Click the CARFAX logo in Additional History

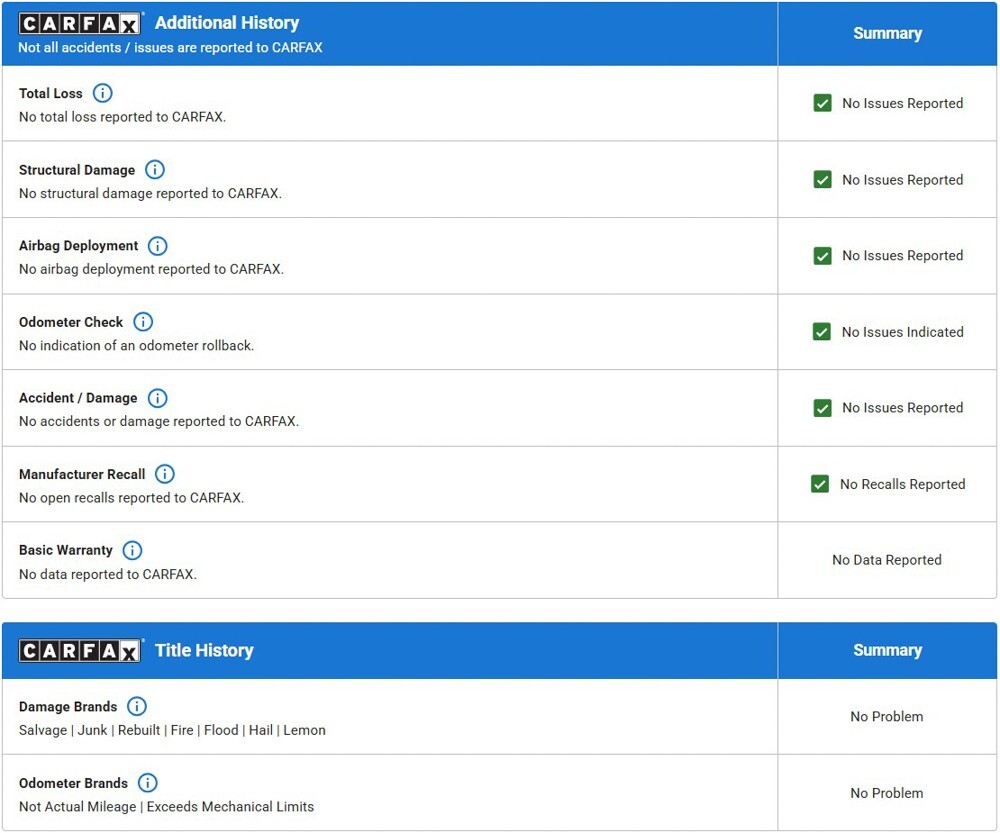(x=80, y=24)
